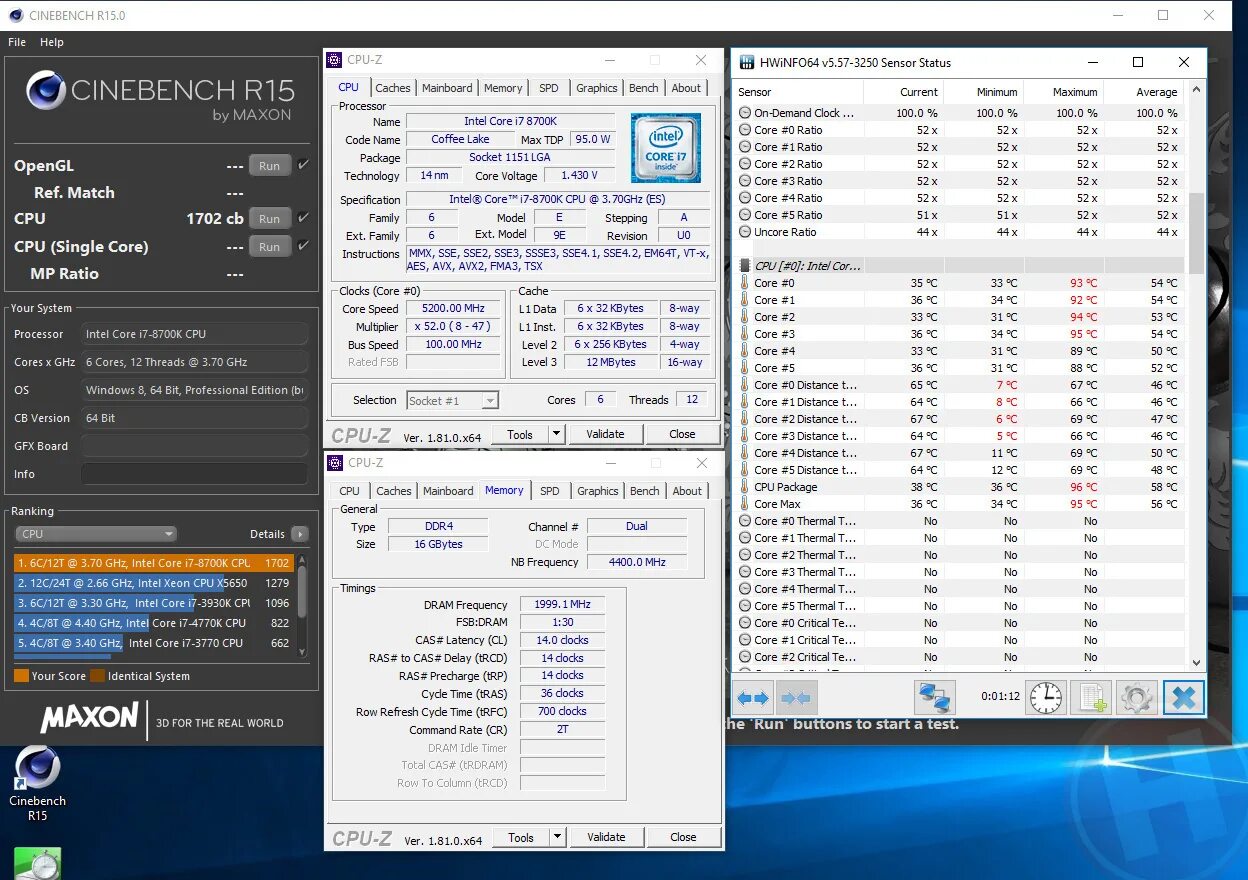1248x880 pixels.
Task: Open the Cinebench R15 desktop shortcut
Action: tap(37, 784)
